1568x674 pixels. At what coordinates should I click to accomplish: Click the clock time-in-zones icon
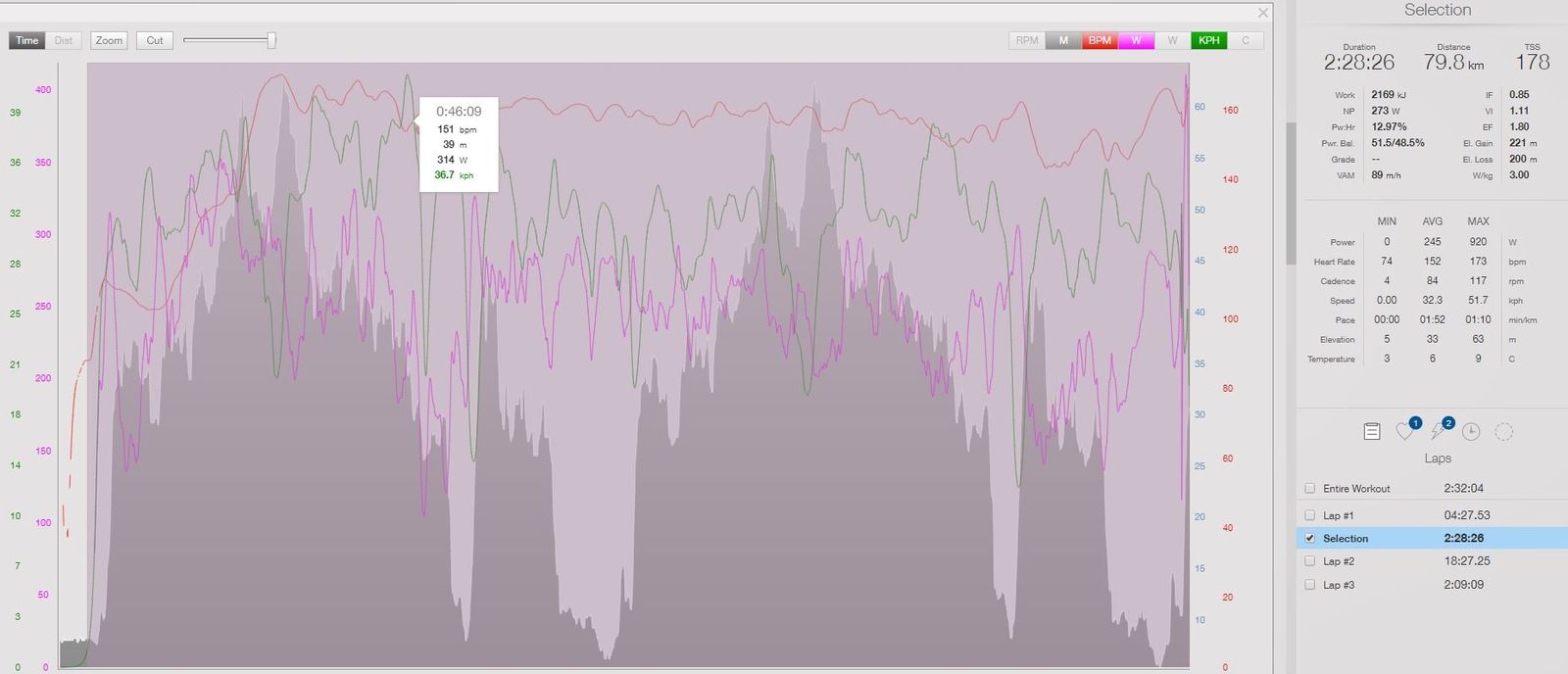pyautogui.click(x=1471, y=431)
